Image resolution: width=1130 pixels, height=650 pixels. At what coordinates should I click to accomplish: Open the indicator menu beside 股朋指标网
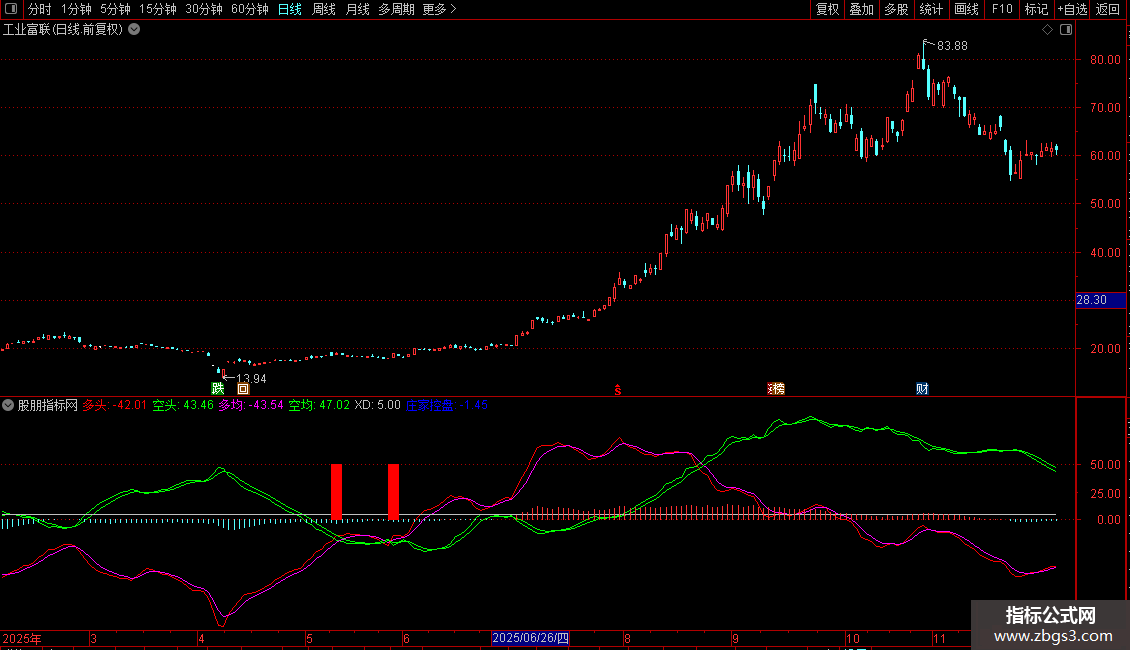8,405
